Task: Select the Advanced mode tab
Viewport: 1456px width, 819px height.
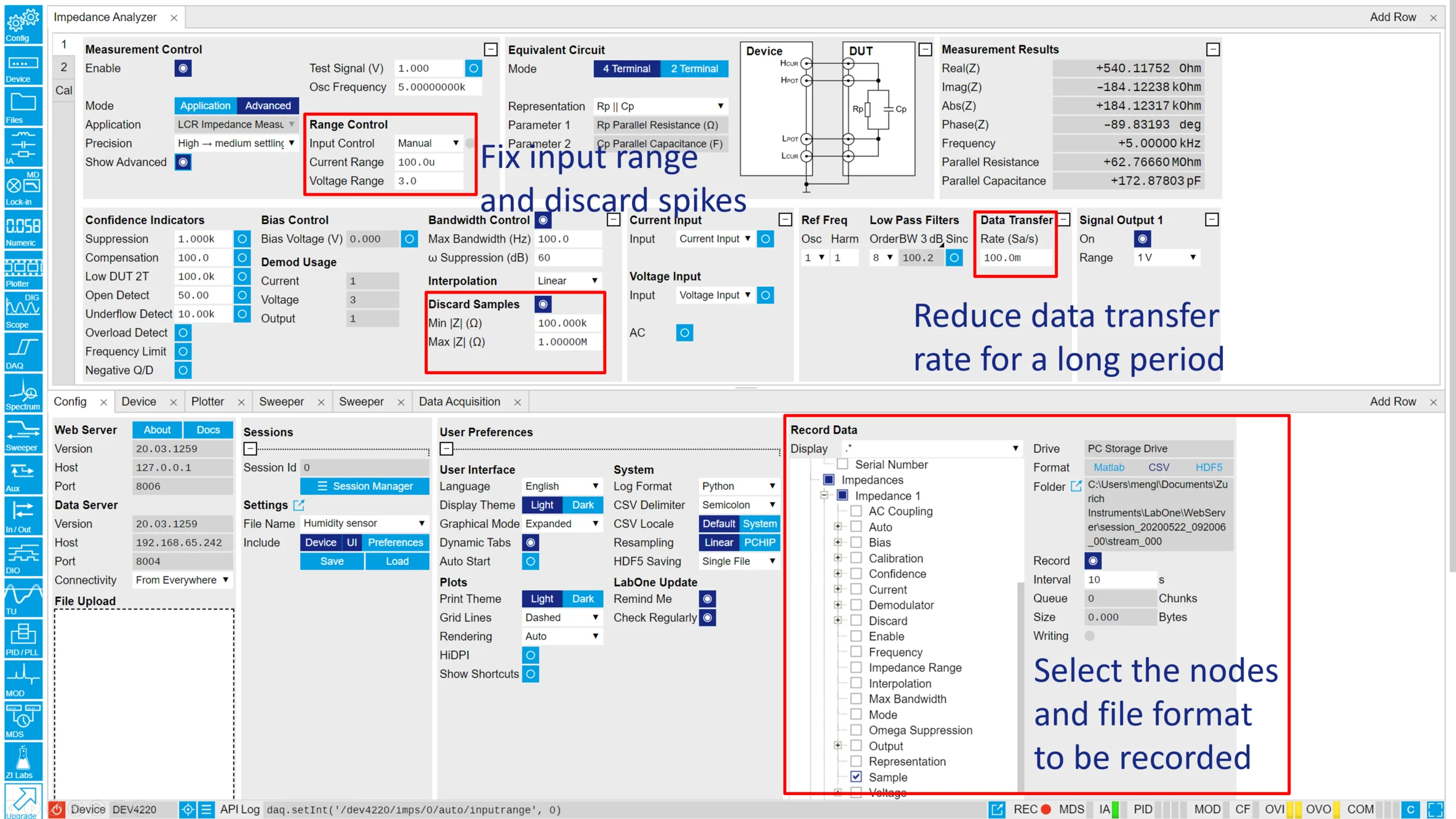Action: coord(268,106)
